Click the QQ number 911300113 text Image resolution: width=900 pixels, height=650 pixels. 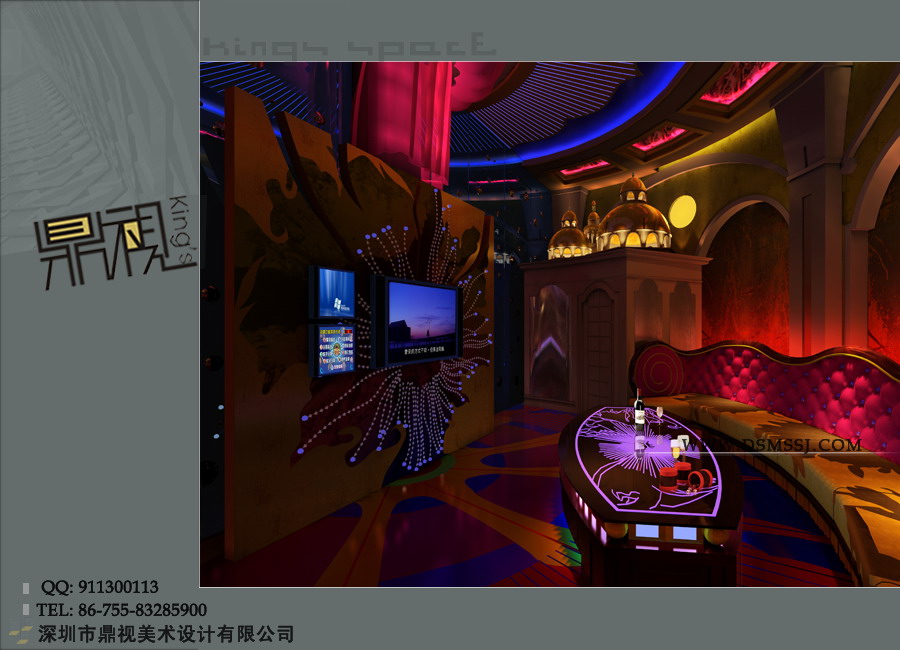(118, 587)
